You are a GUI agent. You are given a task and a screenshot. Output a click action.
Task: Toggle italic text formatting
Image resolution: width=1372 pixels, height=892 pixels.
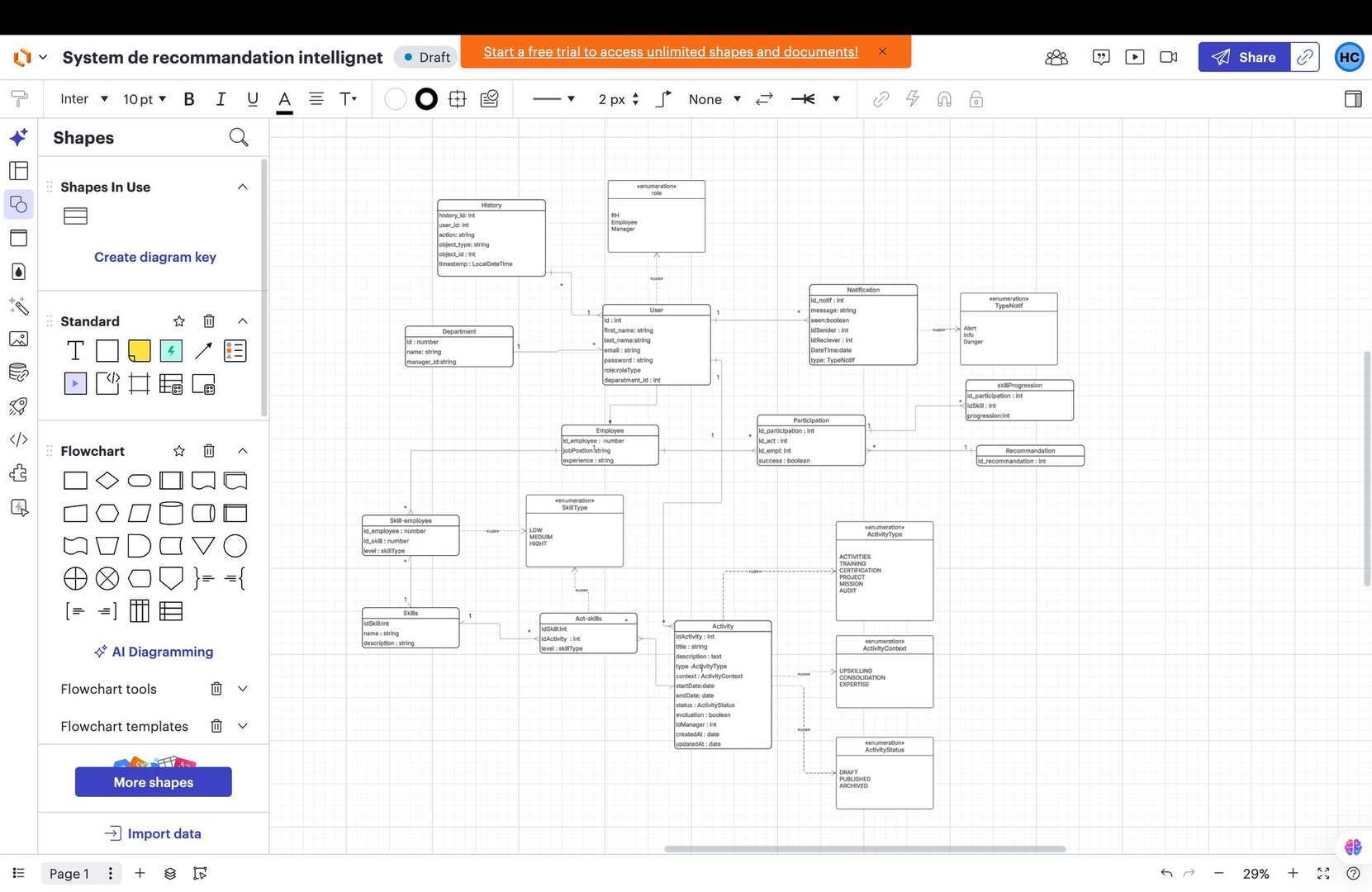coord(221,99)
